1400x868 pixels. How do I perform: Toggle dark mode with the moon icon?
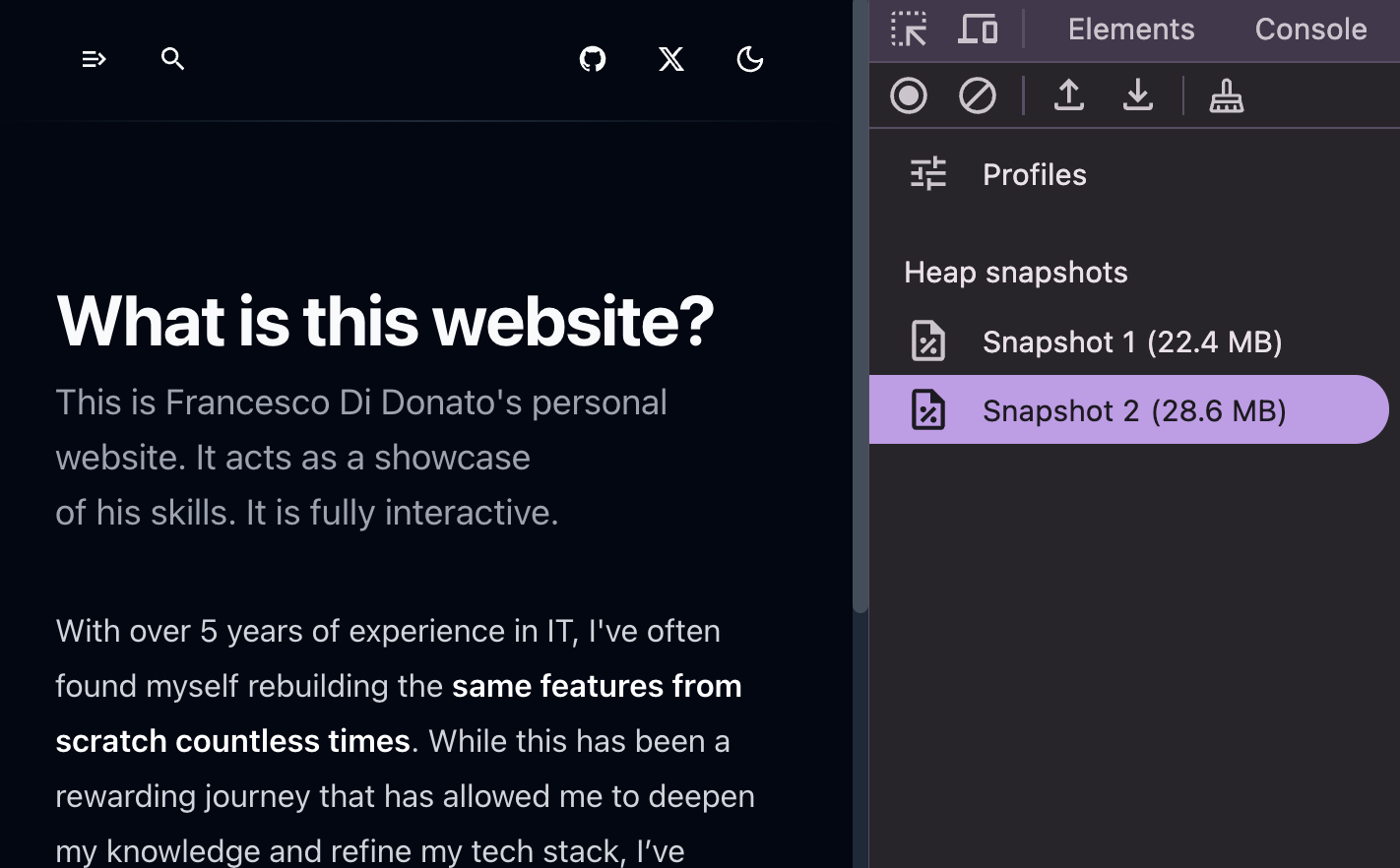pyautogui.click(x=750, y=60)
